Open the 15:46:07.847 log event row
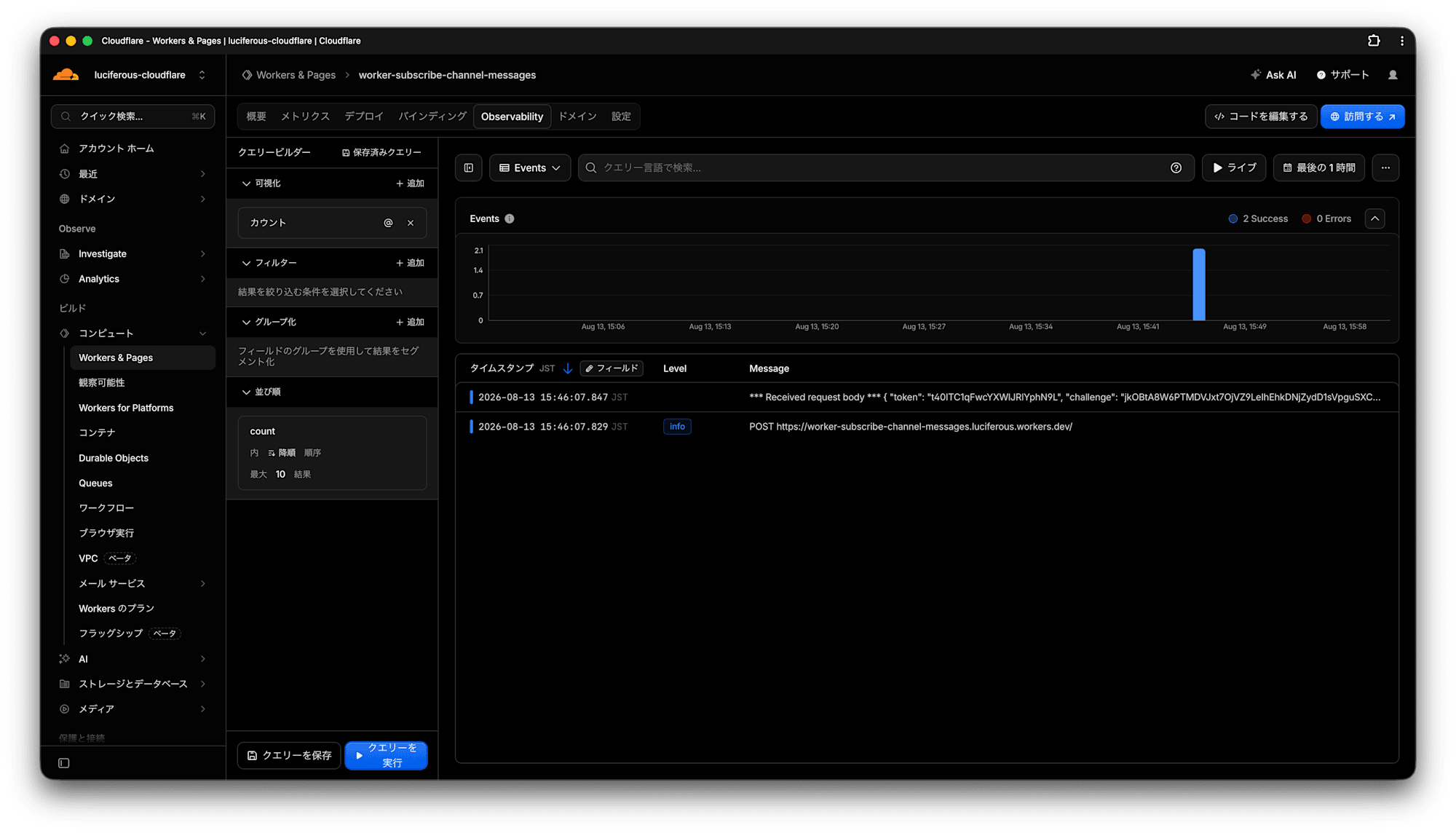Viewport: 1456px width, 833px height. pyautogui.click(x=927, y=398)
